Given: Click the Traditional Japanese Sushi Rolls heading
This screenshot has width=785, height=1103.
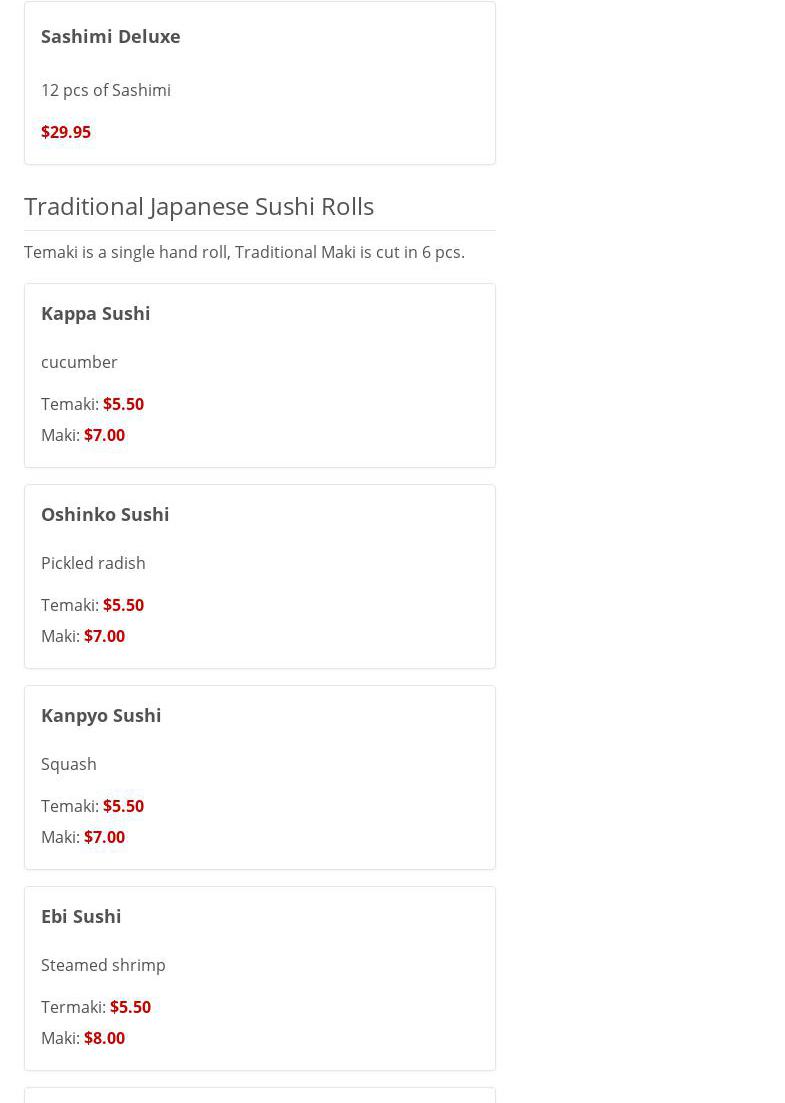Looking at the screenshot, I should pos(199,206).
